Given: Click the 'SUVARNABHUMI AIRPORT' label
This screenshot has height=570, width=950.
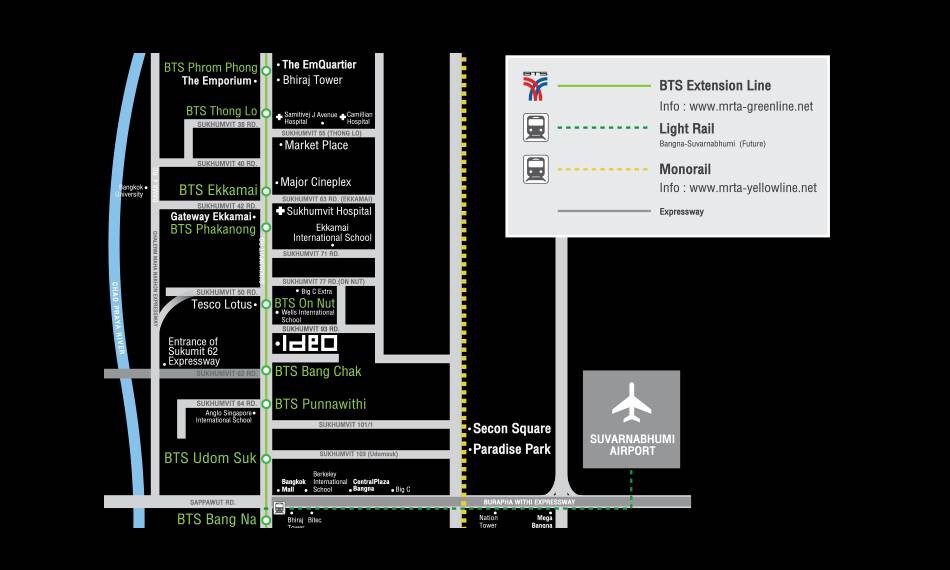Looking at the screenshot, I should pyautogui.click(x=632, y=445).
